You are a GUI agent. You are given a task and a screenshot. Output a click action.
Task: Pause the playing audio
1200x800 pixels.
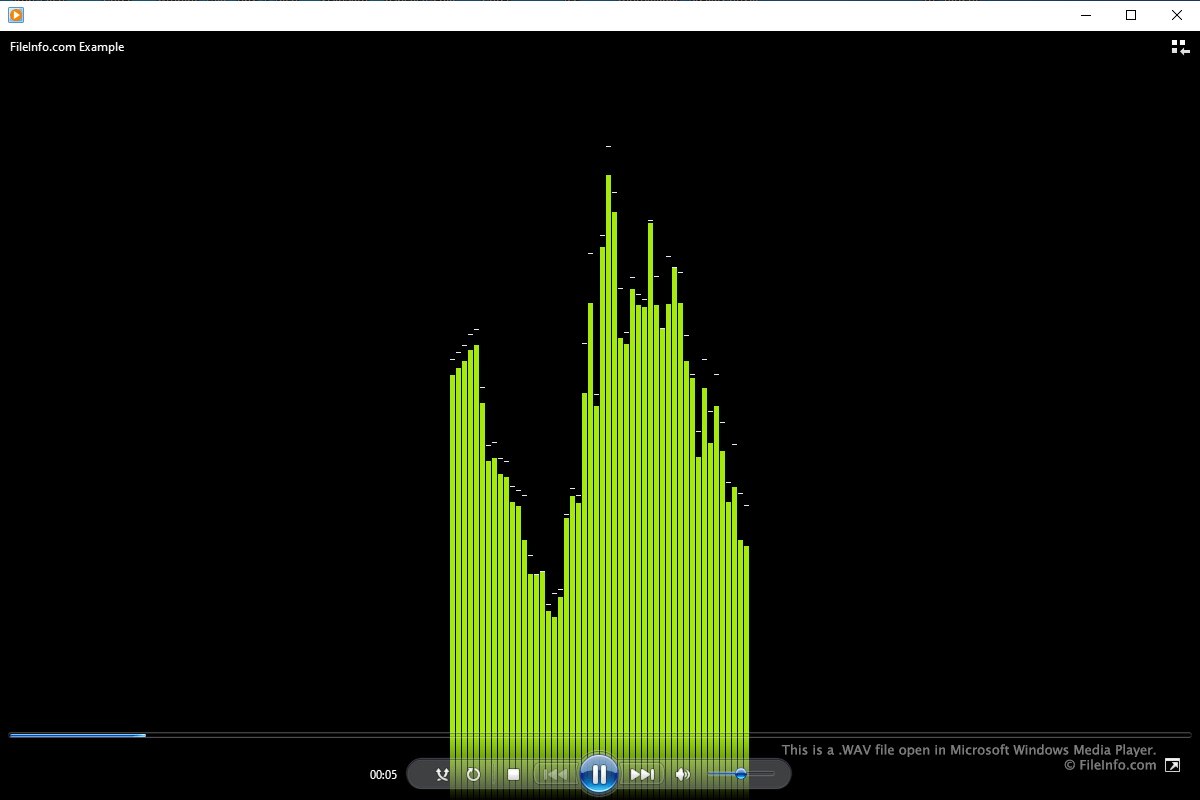coord(599,773)
